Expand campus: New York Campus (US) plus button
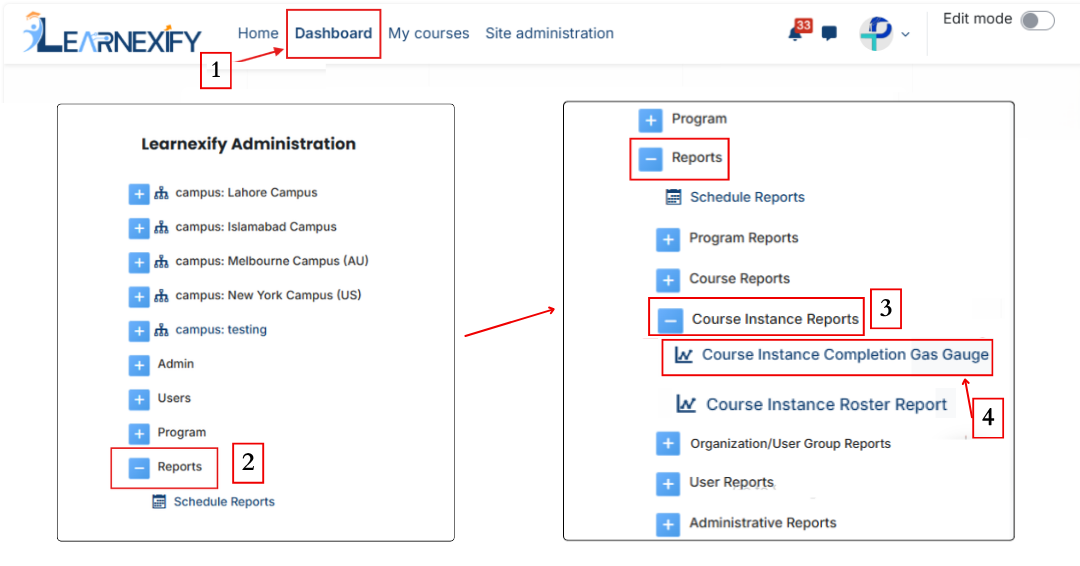The width and height of the screenshot is (1080, 566). pos(138,297)
